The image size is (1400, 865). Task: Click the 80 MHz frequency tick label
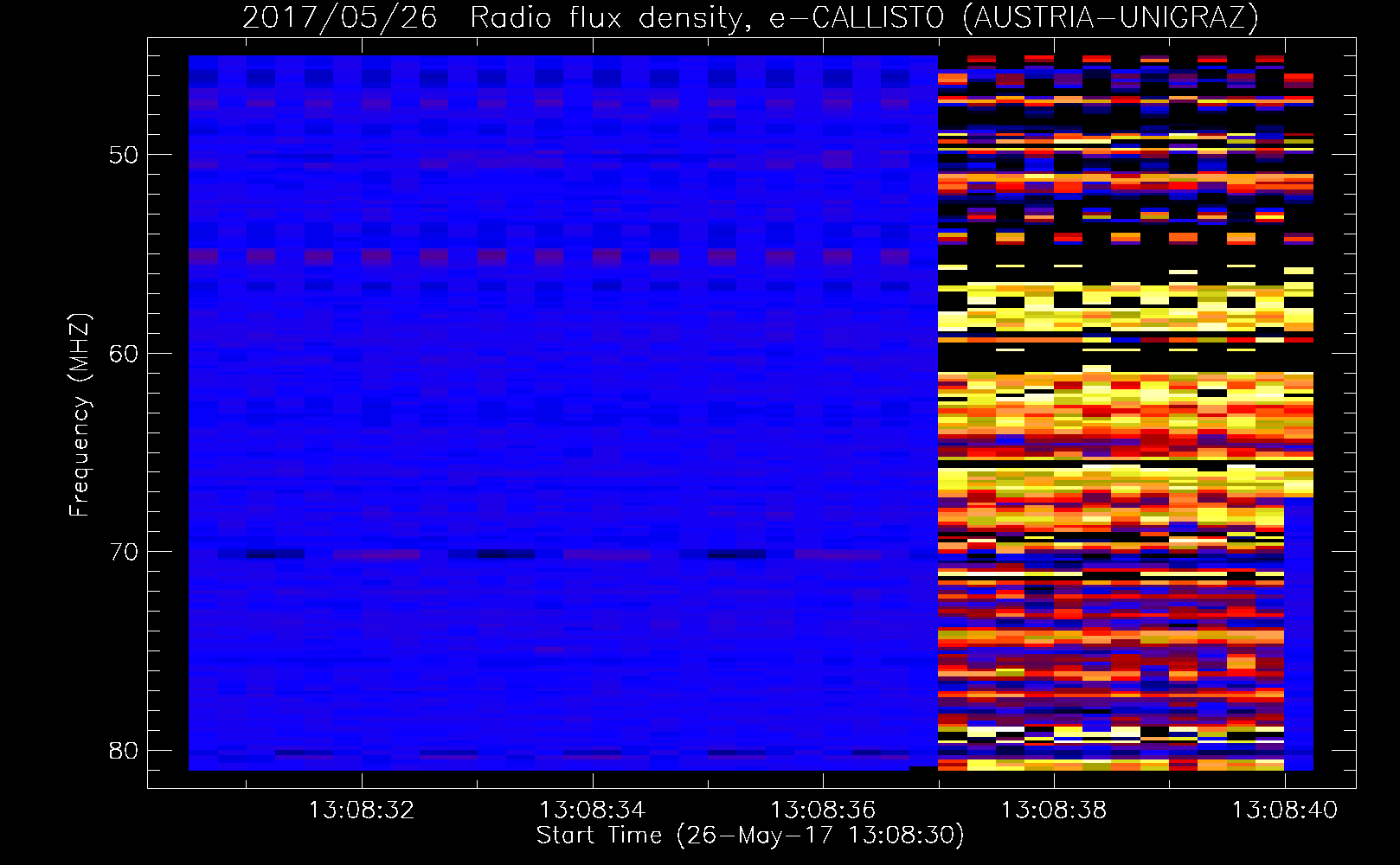[x=124, y=750]
